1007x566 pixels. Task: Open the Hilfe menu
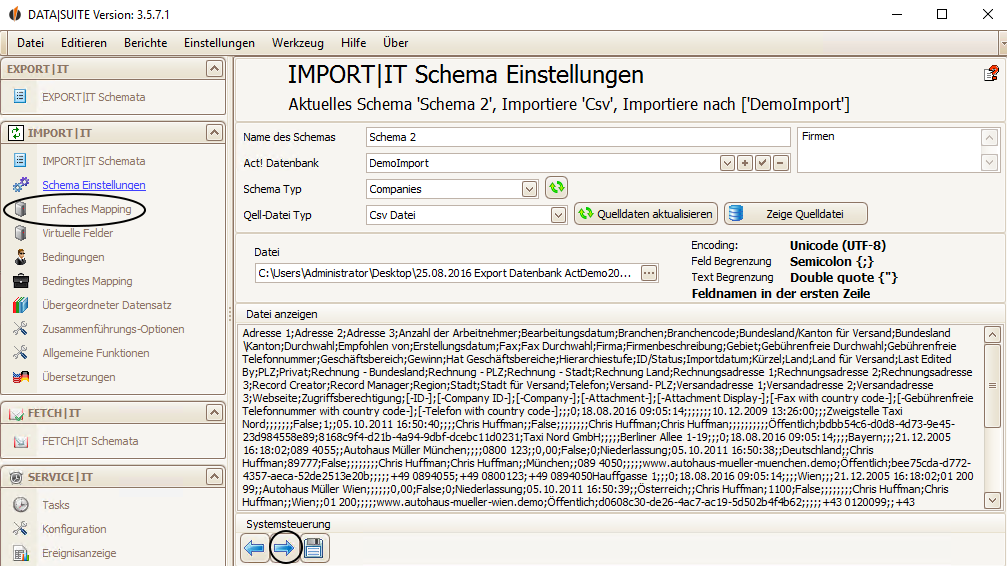pos(353,42)
